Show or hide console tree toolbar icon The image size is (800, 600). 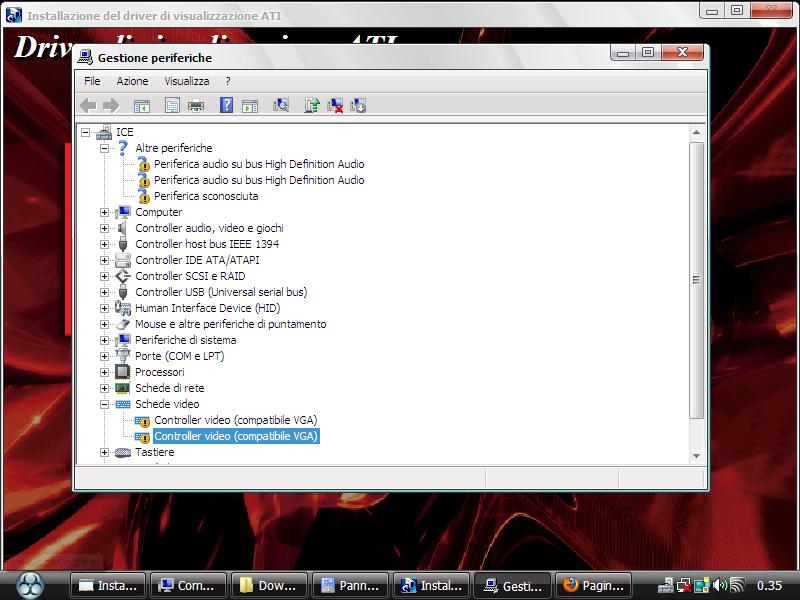click(x=142, y=106)
